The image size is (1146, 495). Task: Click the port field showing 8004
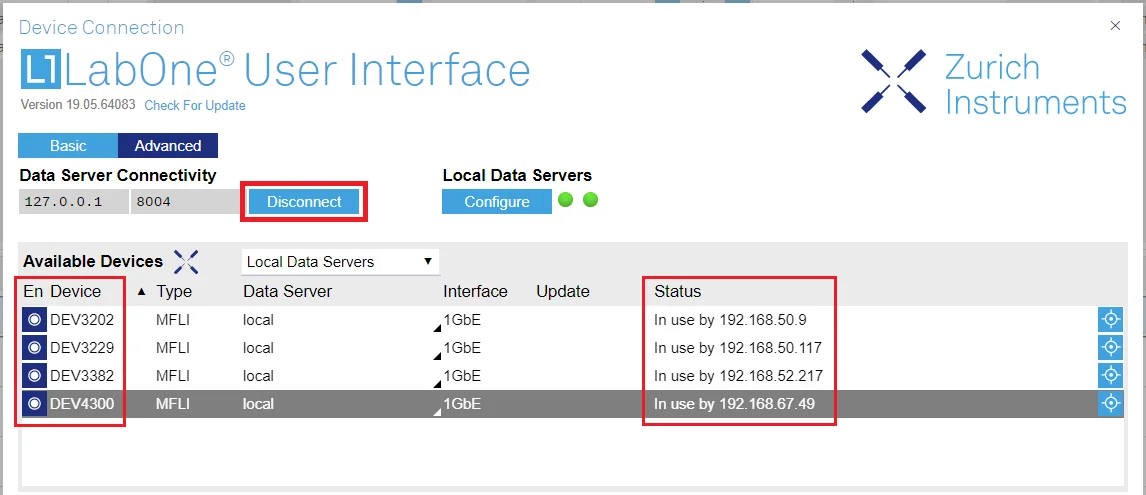pyautogui.click(x=186, y=202)
